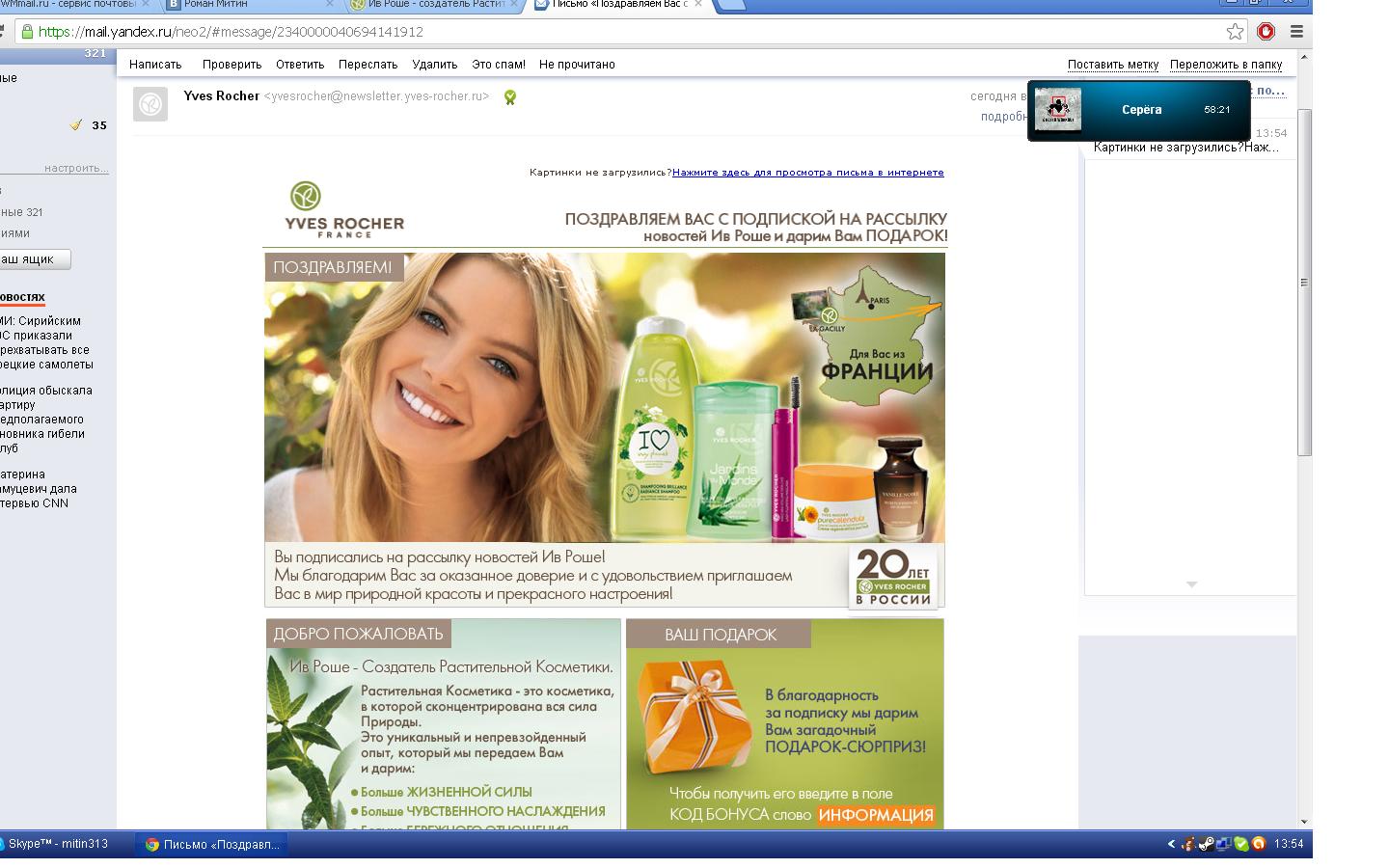Click the page scrollbar down arrow
1389x868 pixels.
pos(1304,822)
